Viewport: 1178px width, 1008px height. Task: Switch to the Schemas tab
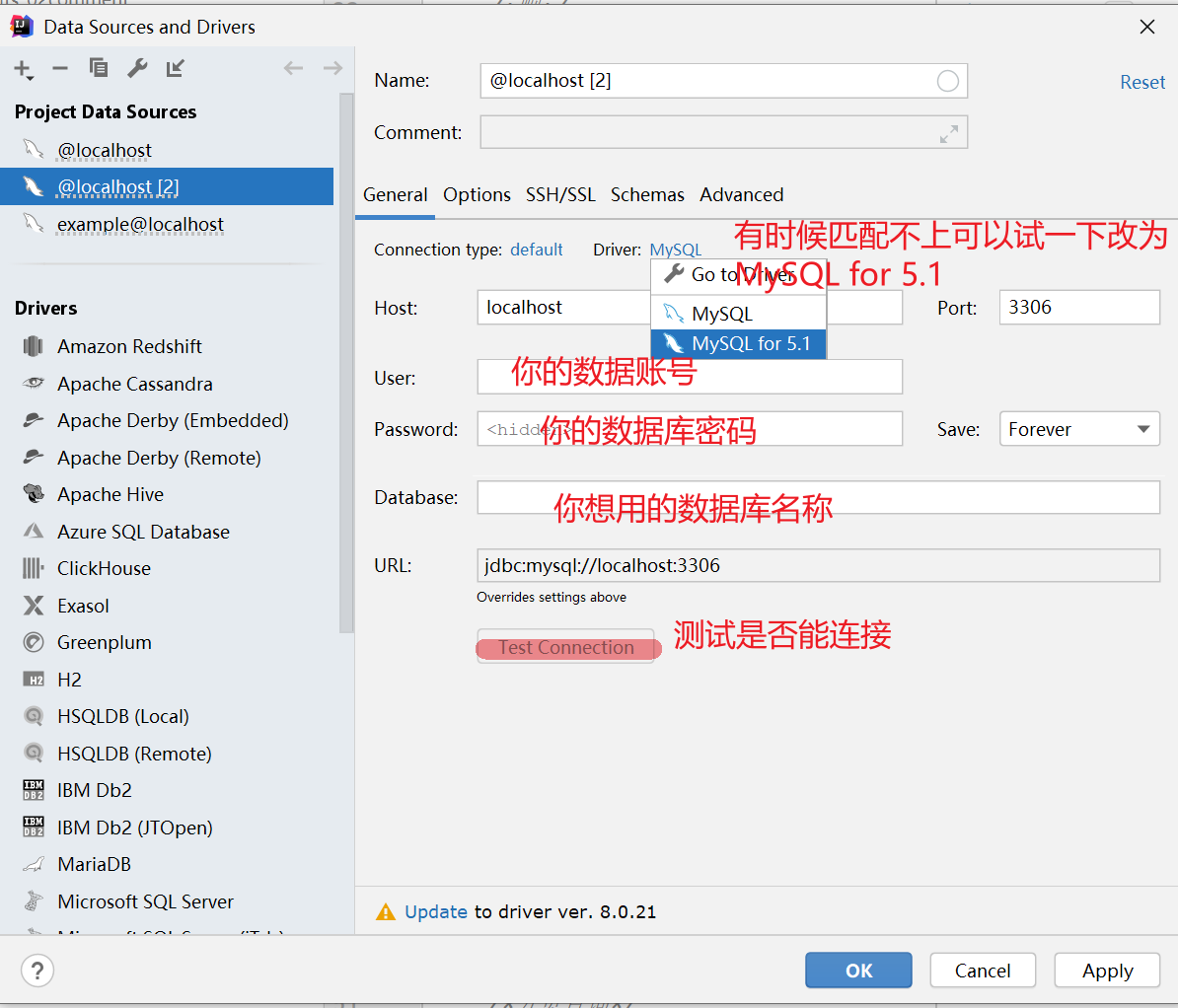[647, 195]
